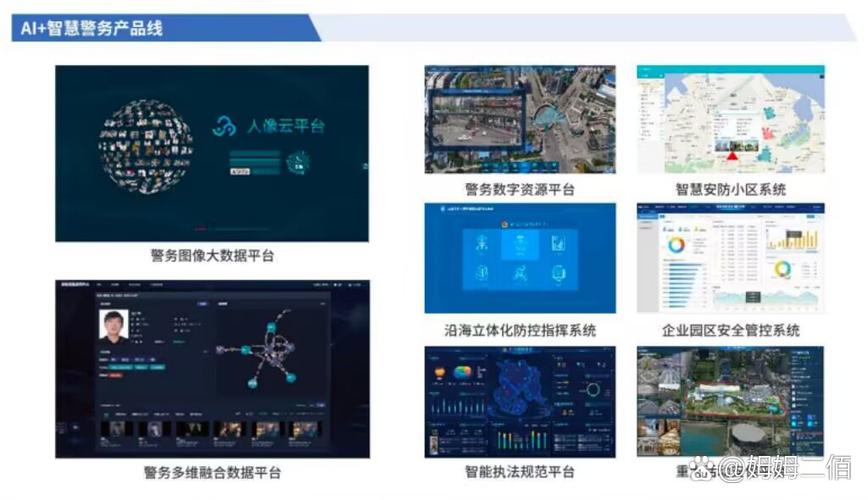Viewport: 868px width, 500px height.
Task: Select the bottom-right headset tile icon in 沿海立体化防控指挥系统
Action: click(x=558, y=273)
